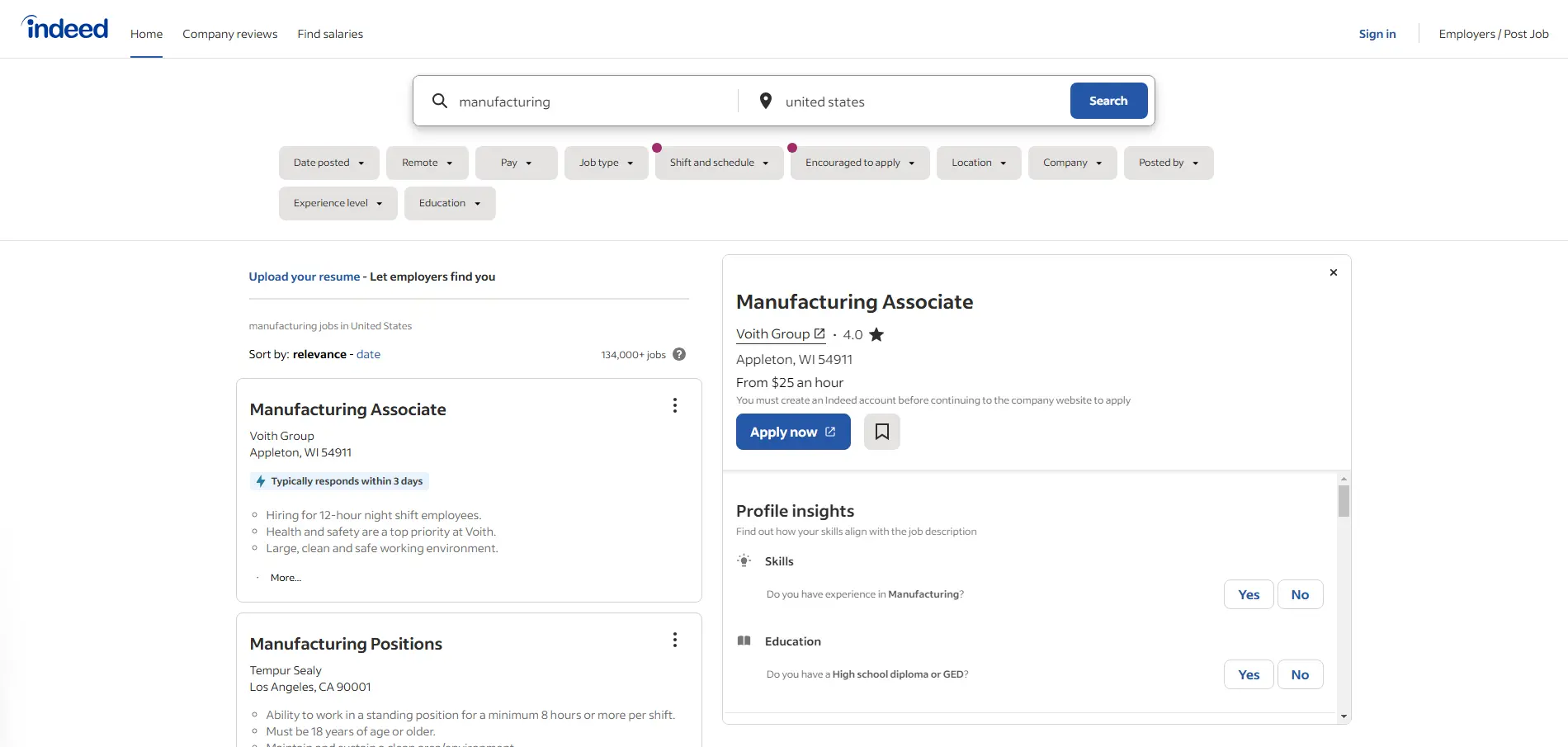This screenshot has width=1568, height=747.
Task: Click the external link icon next to Voith Group
Action: tap(819, 333)
